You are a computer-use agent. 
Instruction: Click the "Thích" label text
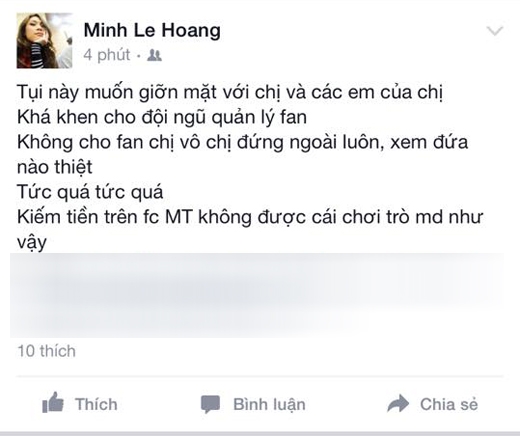(96, 404)
